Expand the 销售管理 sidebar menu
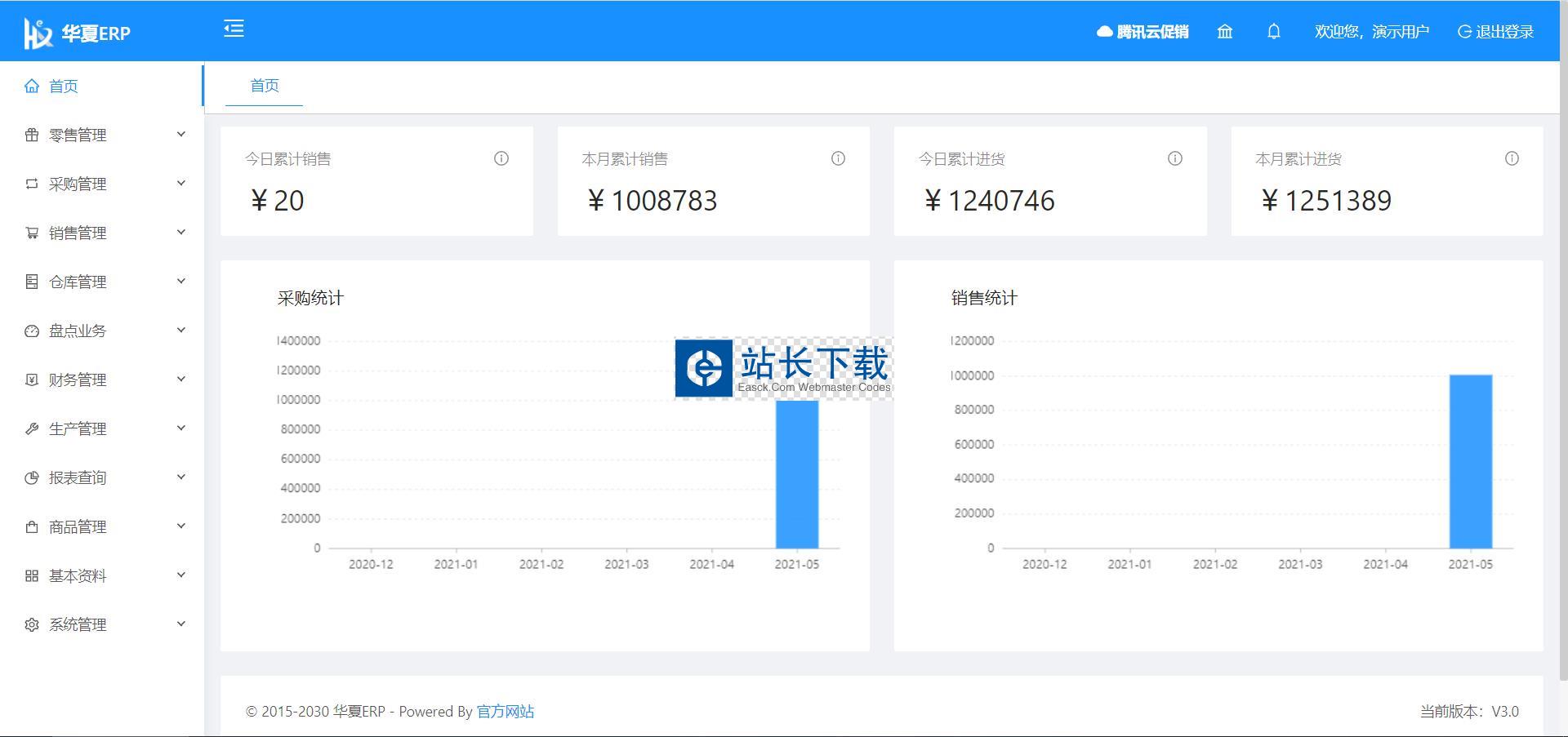1568x737 pixels. click(x=102, y=233)
